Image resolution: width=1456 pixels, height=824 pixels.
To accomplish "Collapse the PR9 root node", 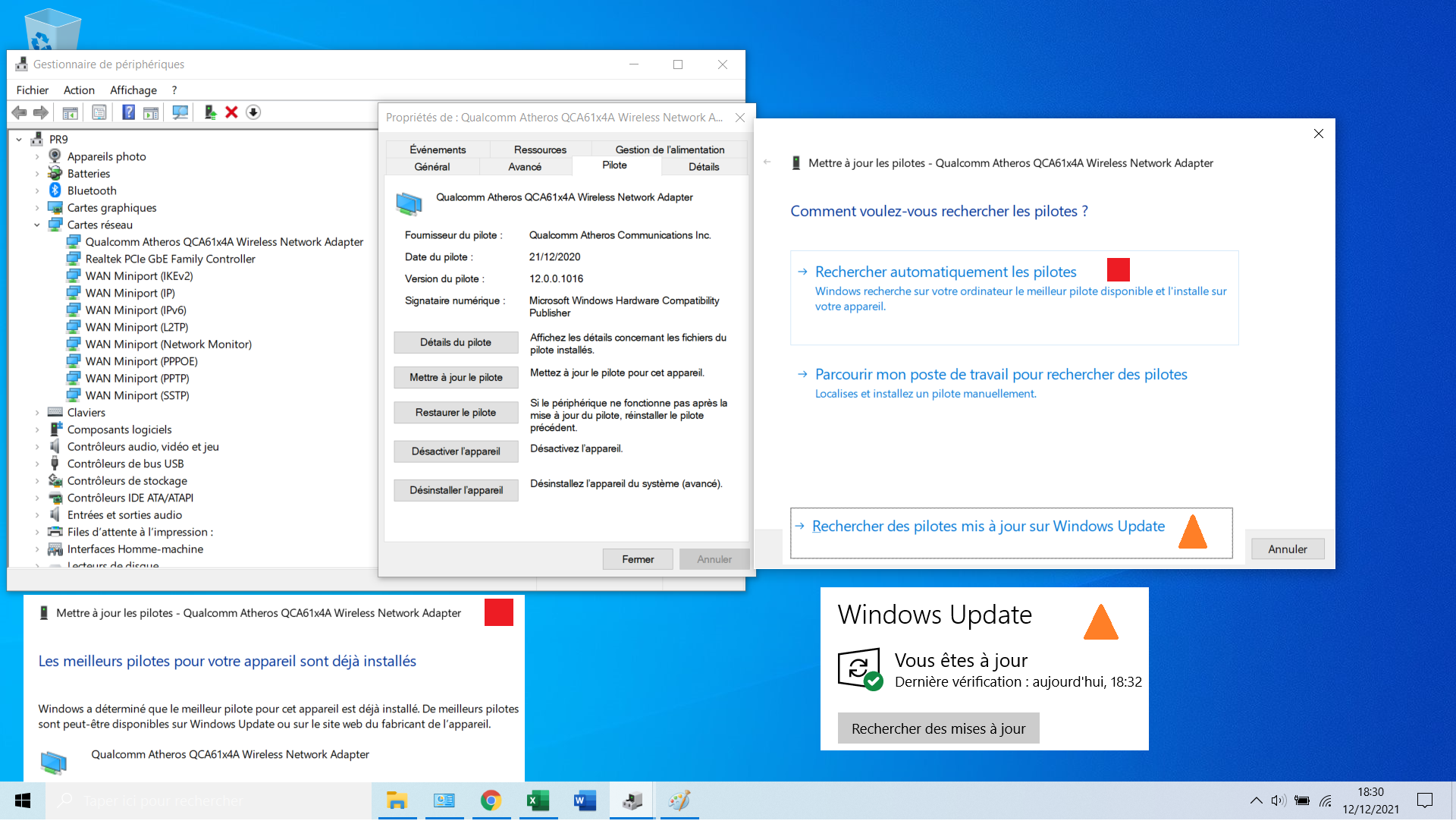I will pyautogui.click(x=19, y=140).
